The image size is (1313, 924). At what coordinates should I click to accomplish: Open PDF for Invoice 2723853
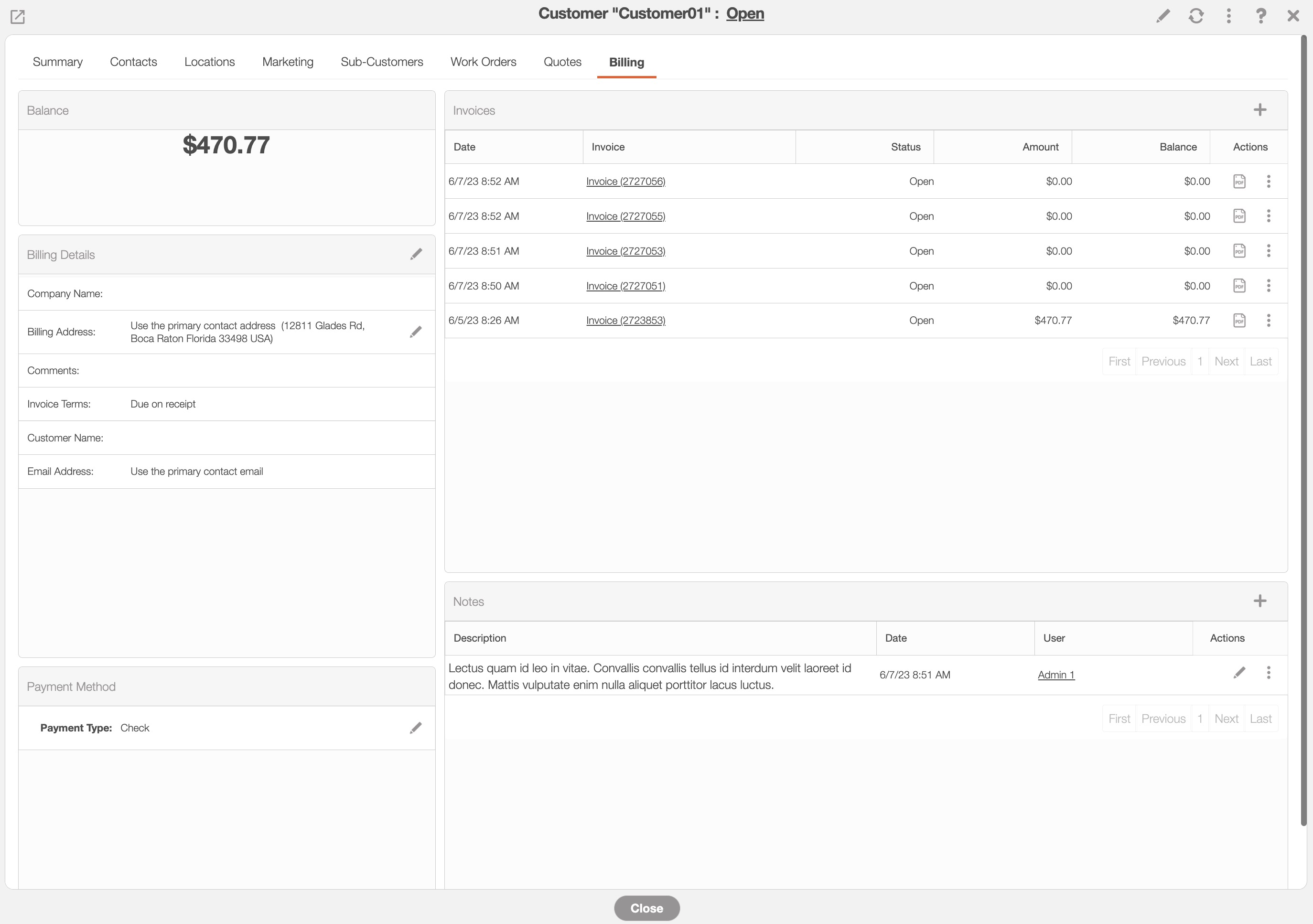pos(1239,320)
